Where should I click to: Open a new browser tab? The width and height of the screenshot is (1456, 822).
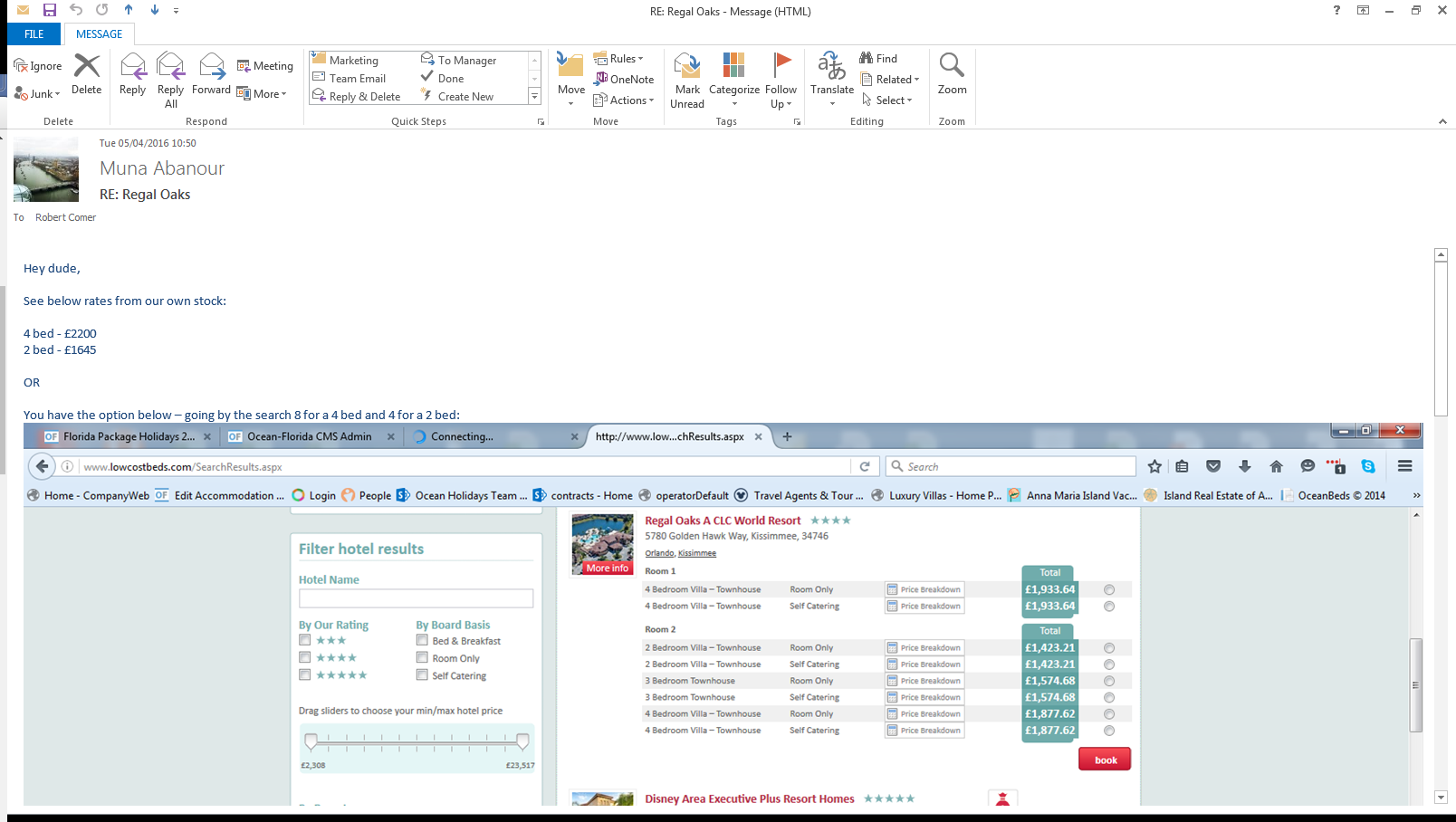(x=787, y=436)
